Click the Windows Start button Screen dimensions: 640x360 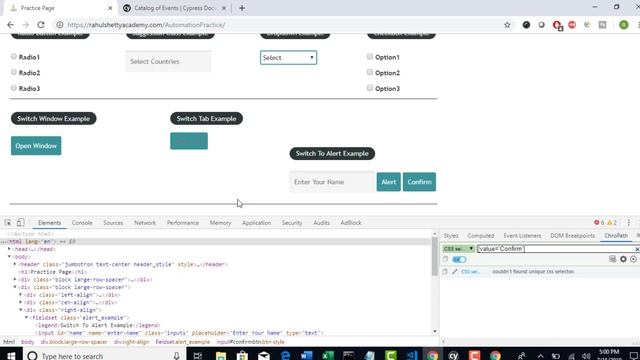[x=11, y=356]
